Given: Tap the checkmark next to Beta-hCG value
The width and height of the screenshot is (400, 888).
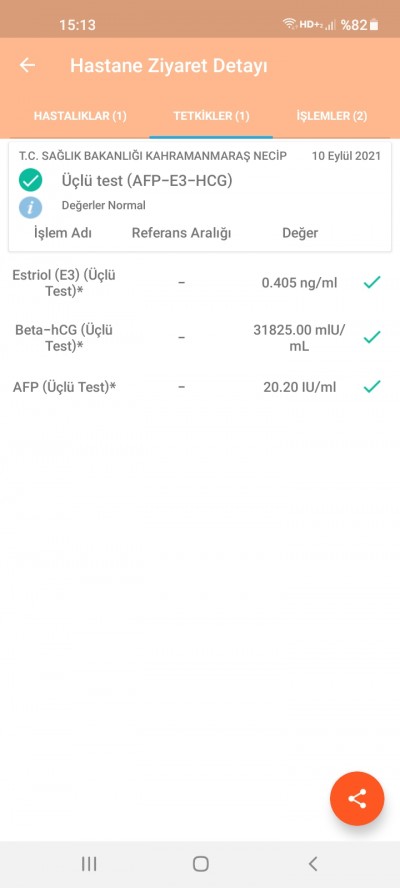Looking at the screenshot, I should tap(372, 338).
